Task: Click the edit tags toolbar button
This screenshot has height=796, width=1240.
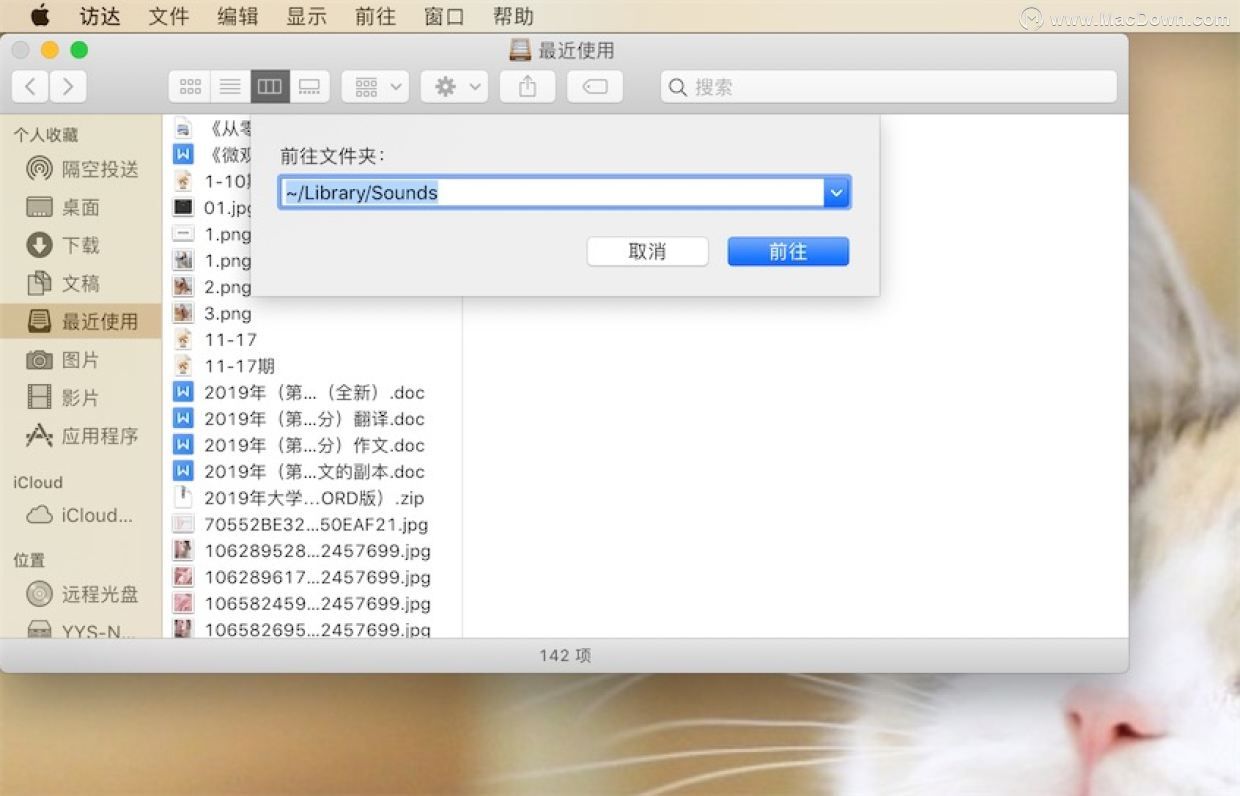Action: (595, 87)
